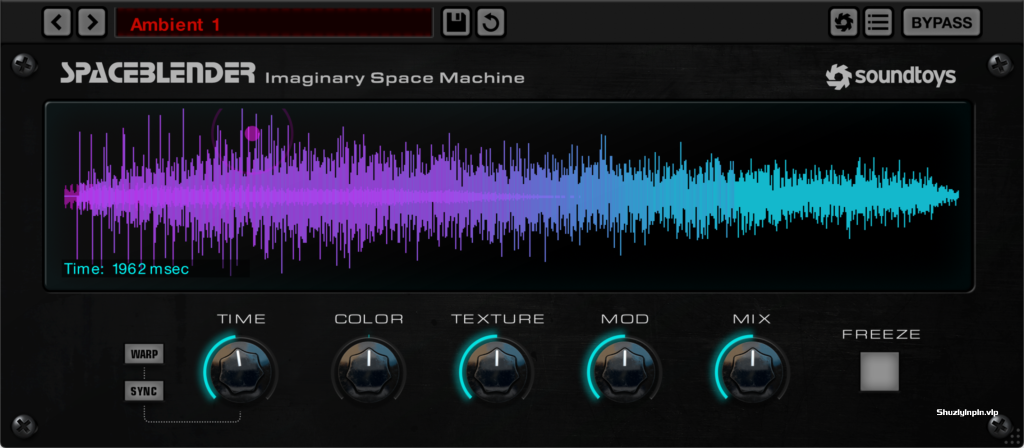The height and width of the screenshot is (448, 1024).
Task: Toggle the SYNC switch
Action: click(144, 392)
